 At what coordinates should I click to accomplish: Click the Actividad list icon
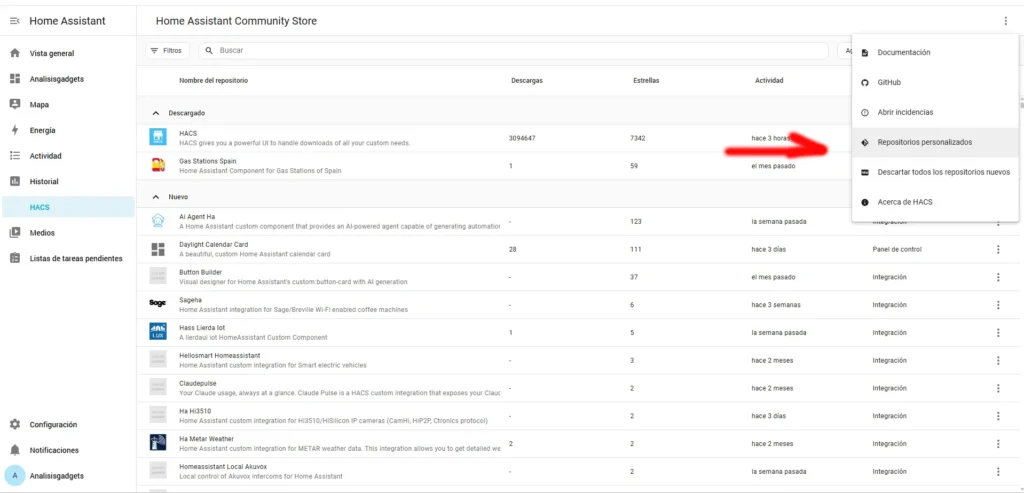15,156
